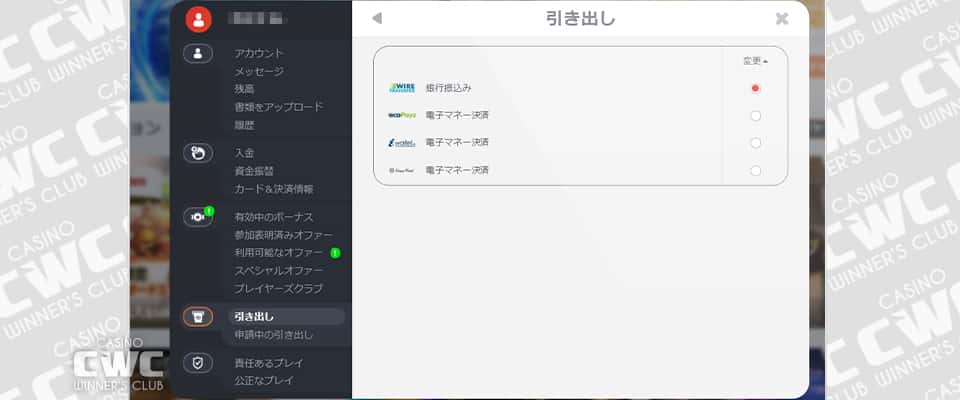Go to スペシャルオファー in the sidebar

279,270
